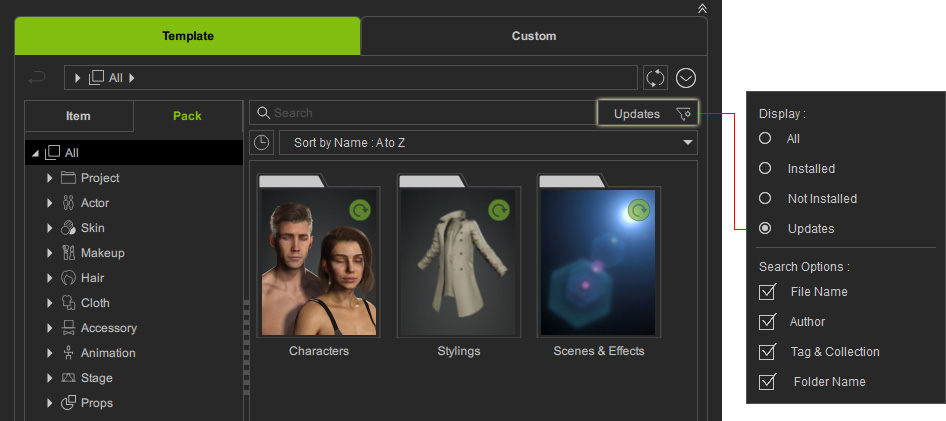The height and width of the screenshot is (421, 946).
Task: Open the Scenes & Effects pack thumbnail
Action: coord(598,262)
